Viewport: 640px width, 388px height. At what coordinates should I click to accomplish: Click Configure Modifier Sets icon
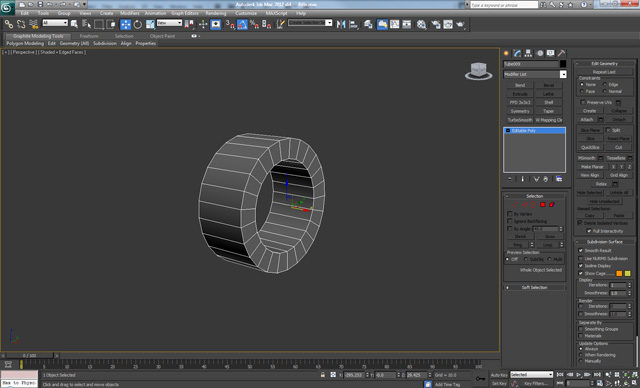[x=559, y=179]
